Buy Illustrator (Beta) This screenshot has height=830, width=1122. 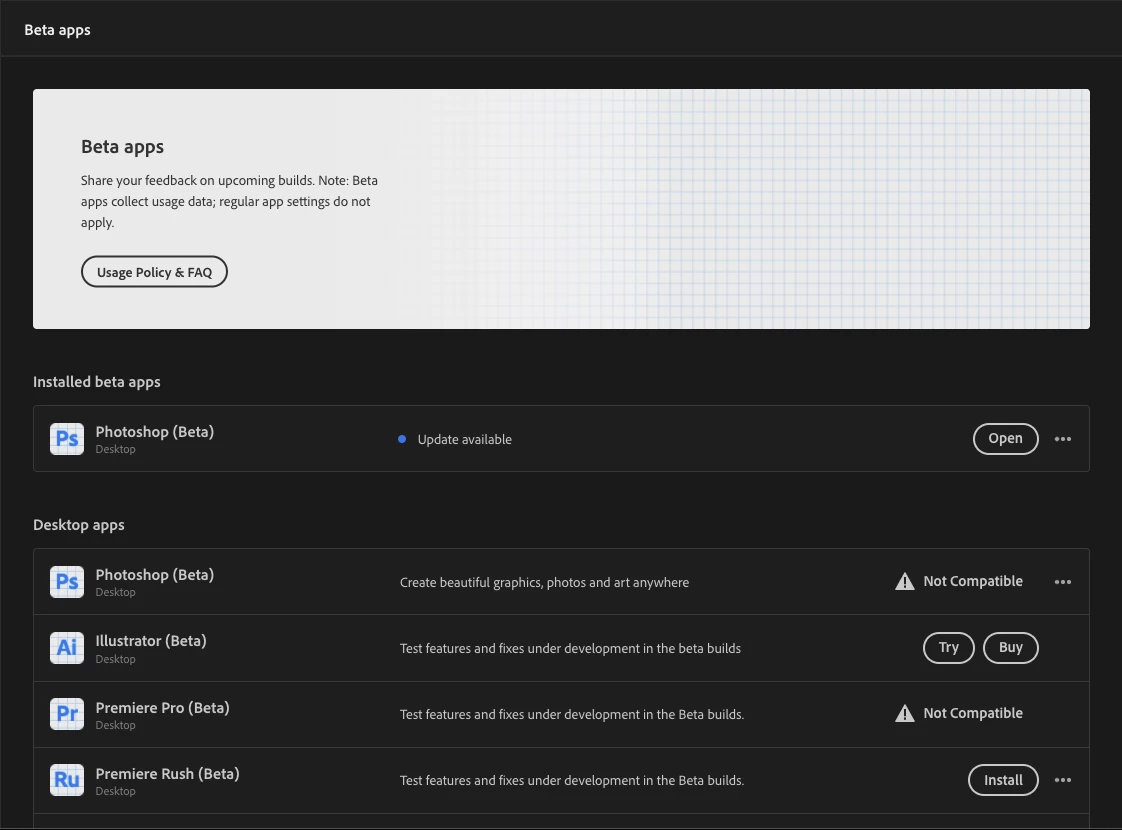[1010, 648]
